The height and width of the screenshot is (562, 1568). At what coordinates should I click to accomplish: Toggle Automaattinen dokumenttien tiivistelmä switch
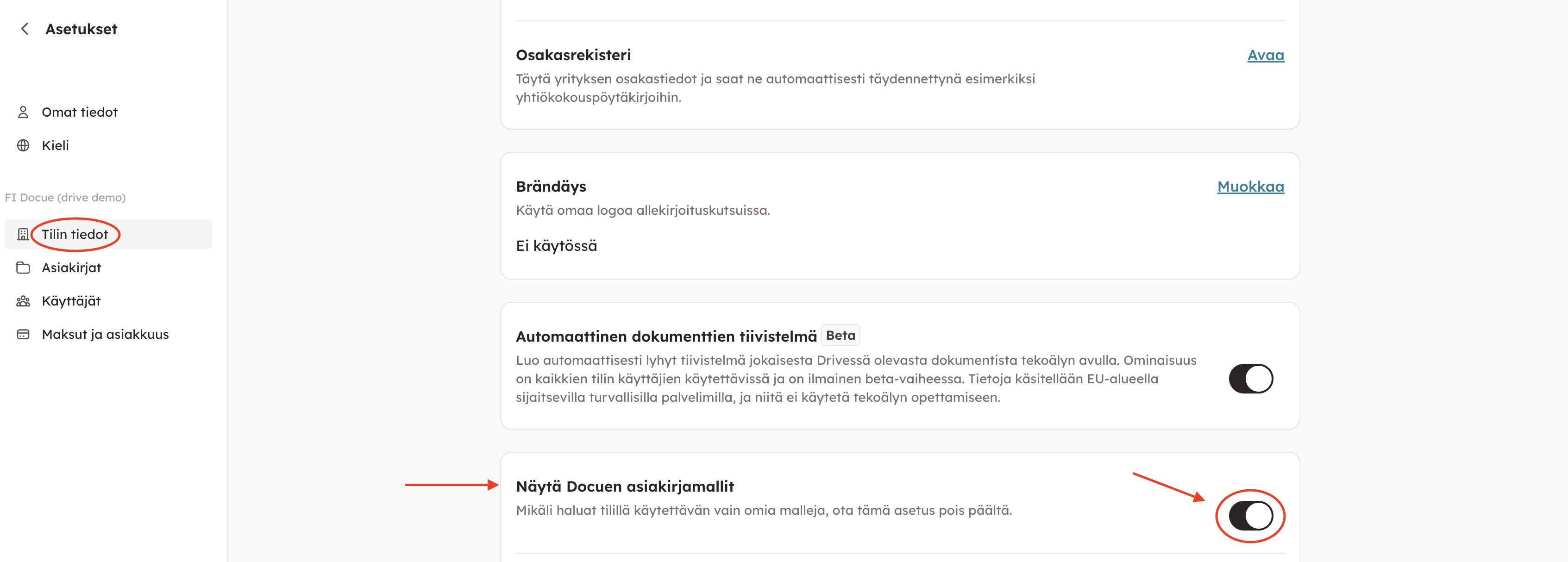1250,378
